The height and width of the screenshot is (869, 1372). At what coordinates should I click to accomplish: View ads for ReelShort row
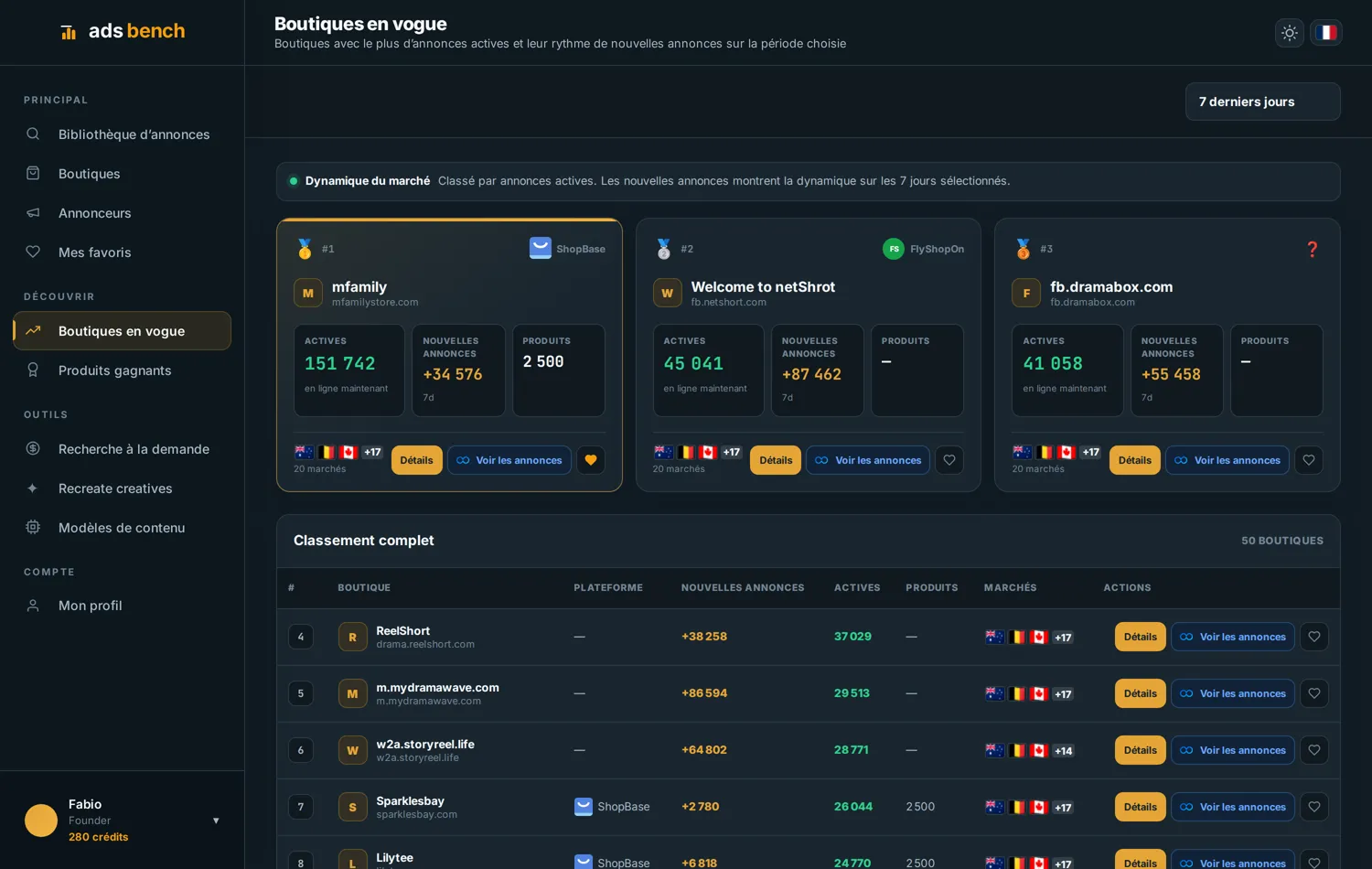pos(1233,637)
